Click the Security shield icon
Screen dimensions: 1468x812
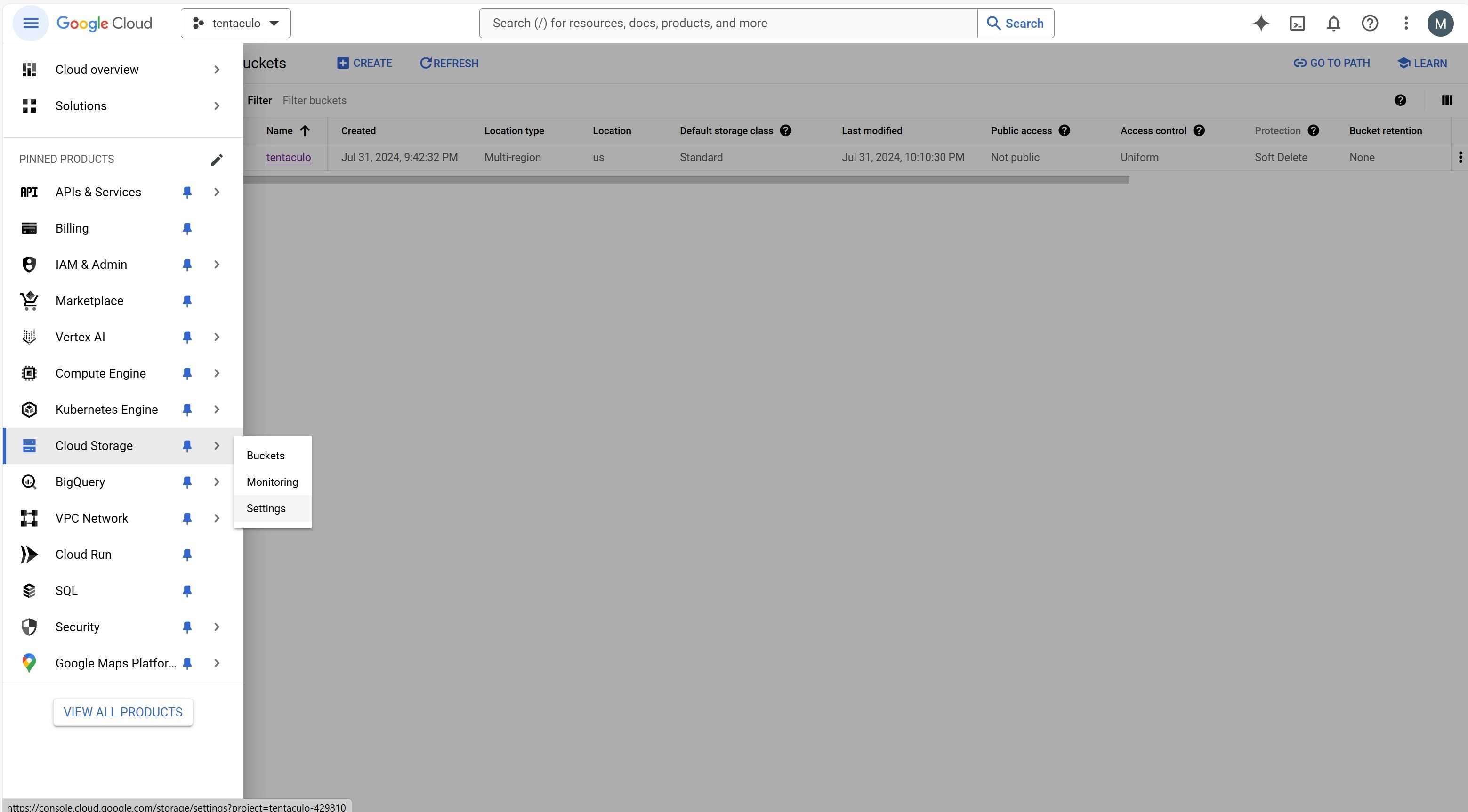29,627
